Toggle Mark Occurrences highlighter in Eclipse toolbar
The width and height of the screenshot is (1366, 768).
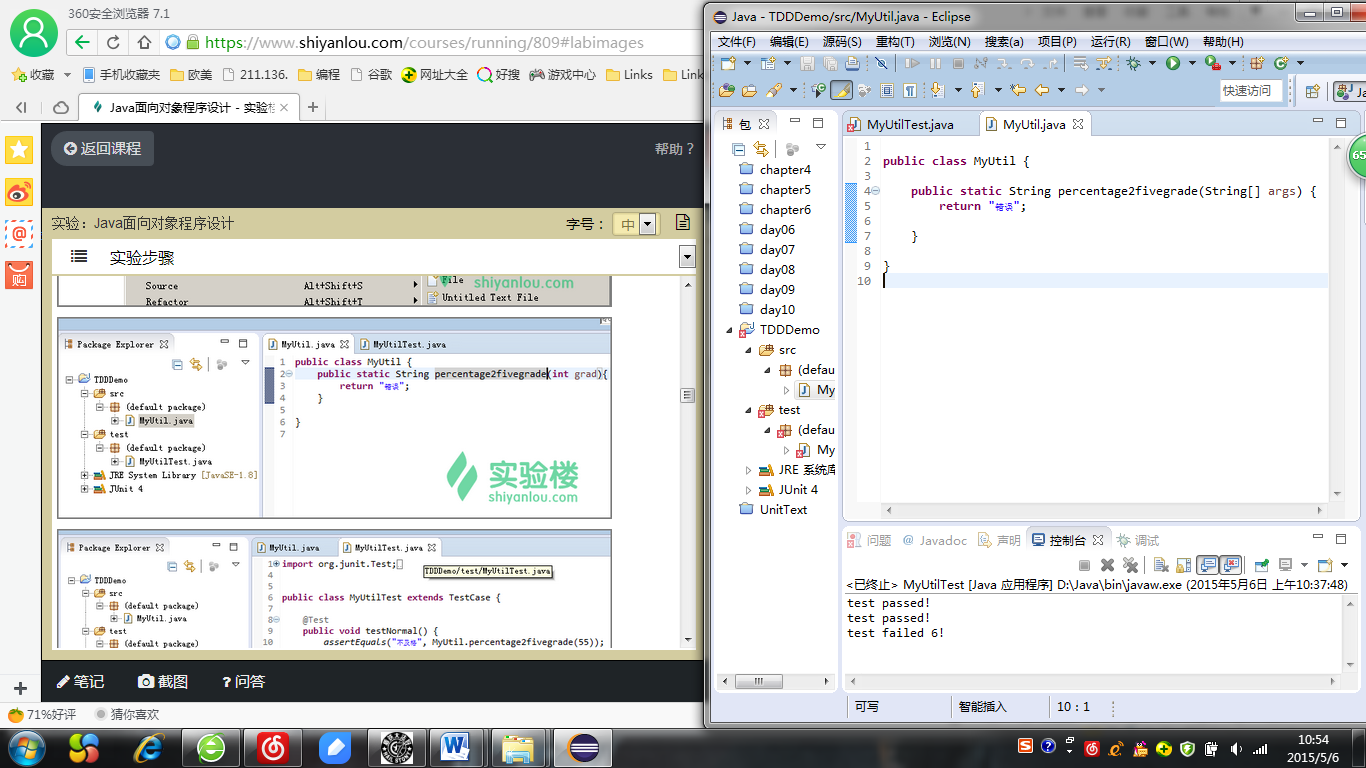click(841, 90)
